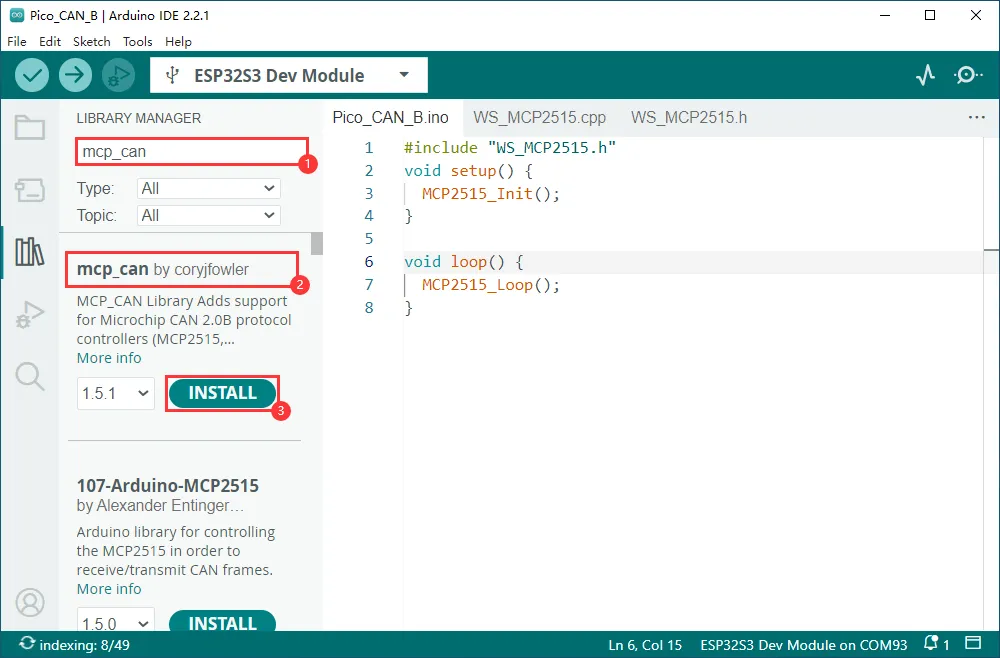Open the Tools menu
Viewport: 1000px width, 658px height.
(137, 41)
